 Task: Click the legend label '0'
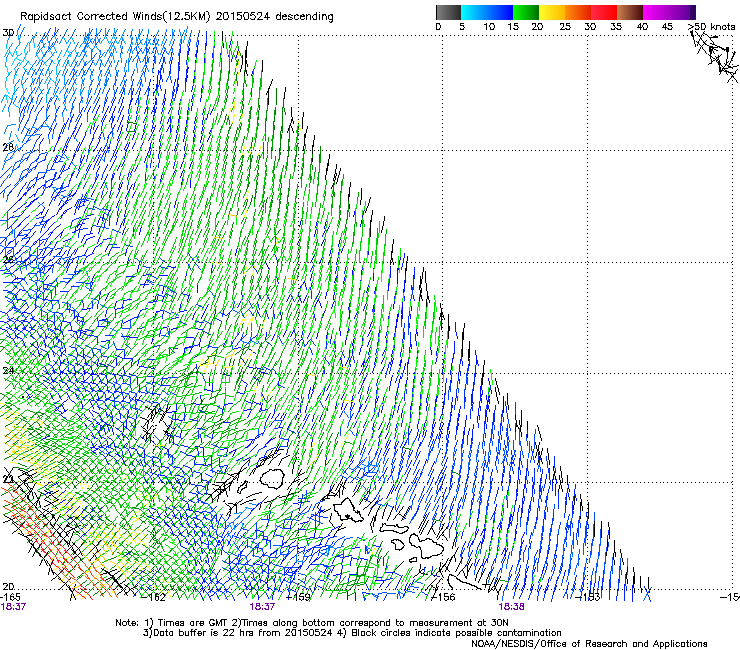point(438,27)
